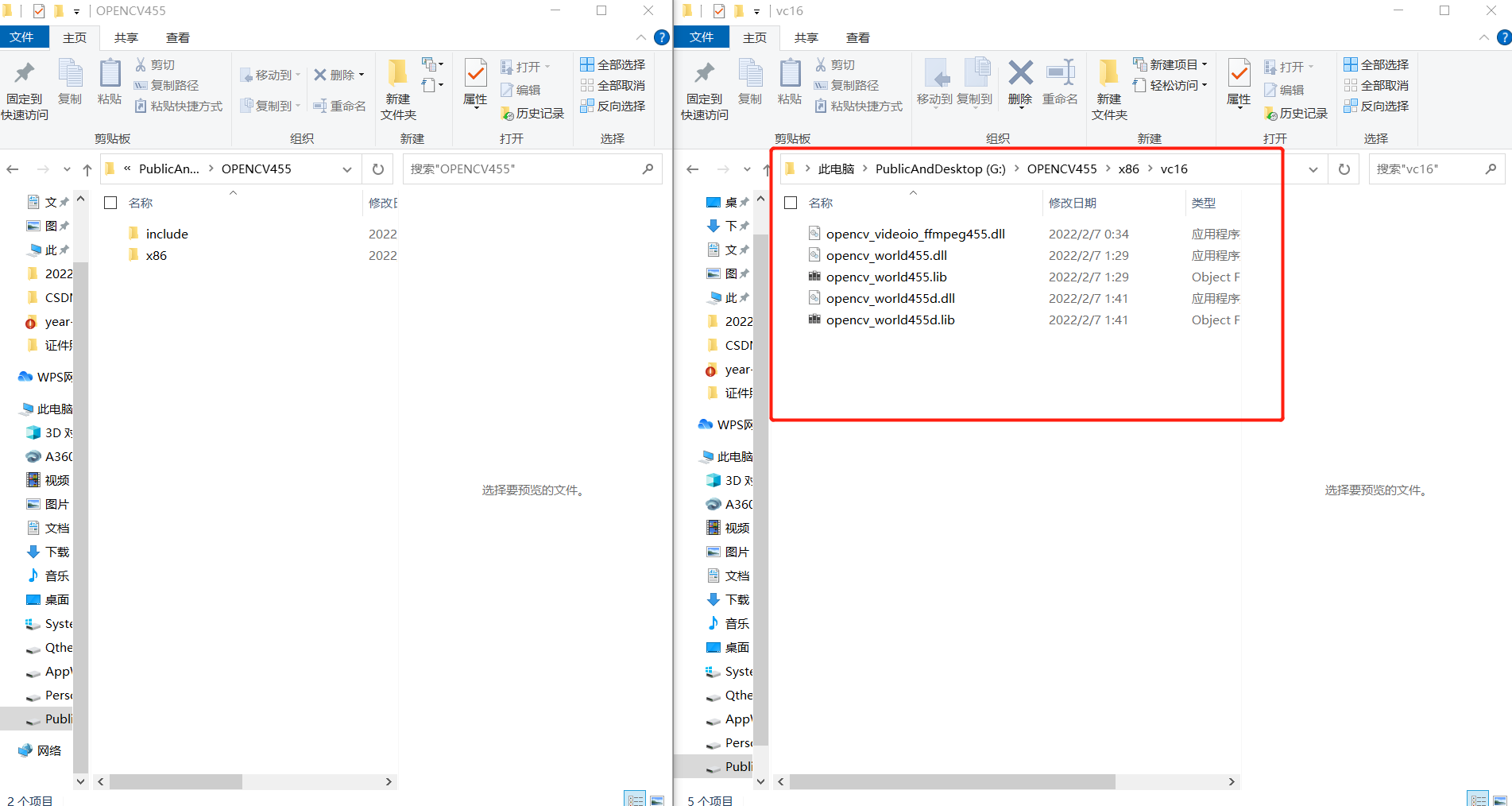Click 反向选择 in OPENCV455 window ribbon

(x=612, y=106)
